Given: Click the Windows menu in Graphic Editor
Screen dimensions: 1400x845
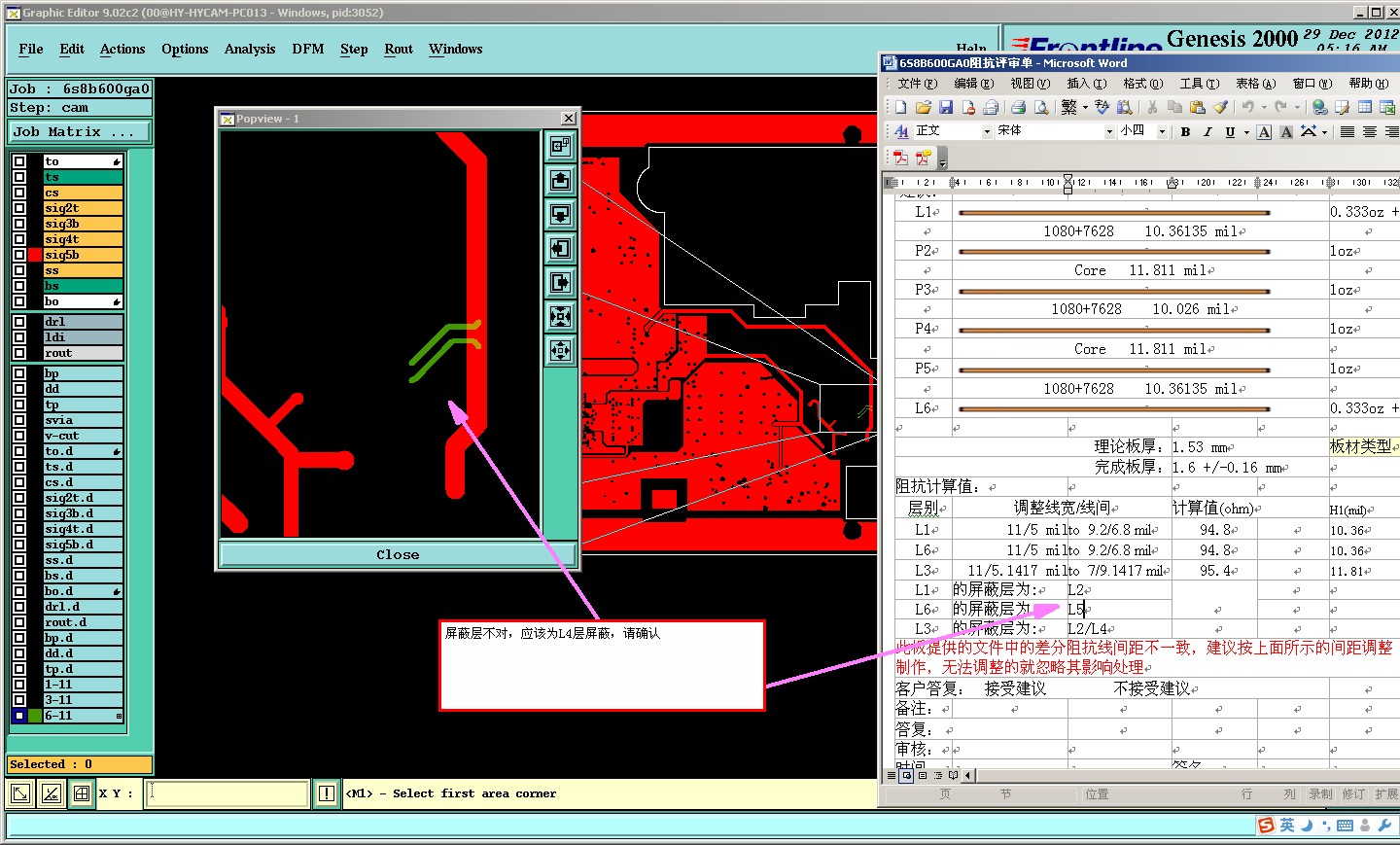Looking at the screenshot, I should [x=455, y=49].
